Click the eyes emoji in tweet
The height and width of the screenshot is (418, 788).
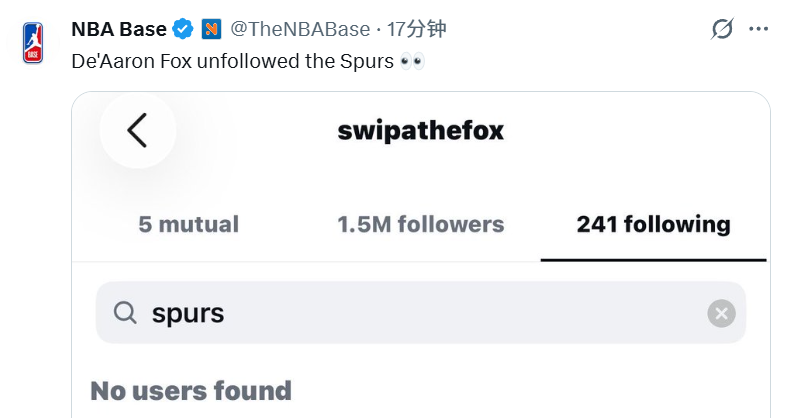coord(412,61)
